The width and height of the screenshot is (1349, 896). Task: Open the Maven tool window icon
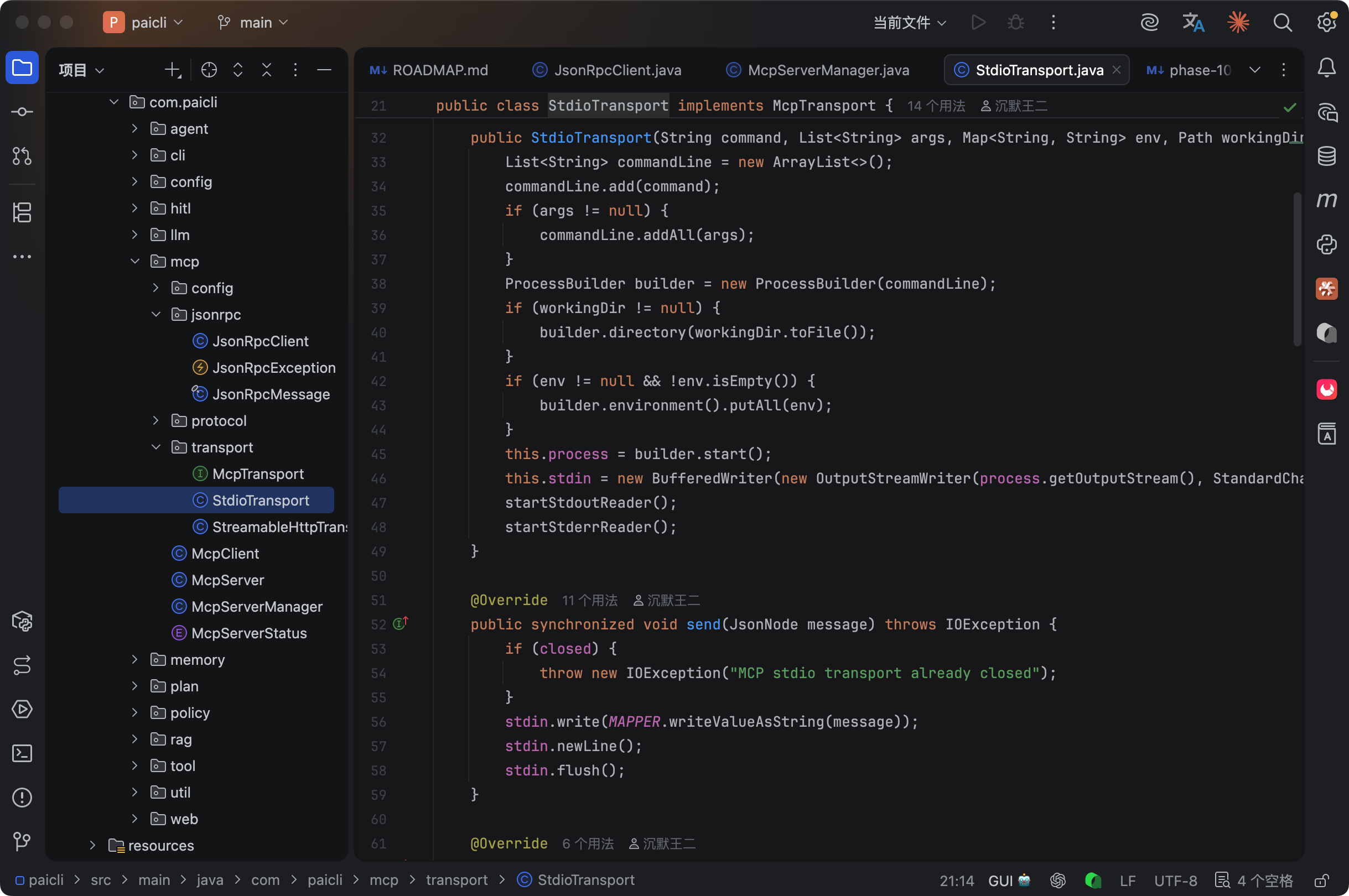coord(1326,200)
